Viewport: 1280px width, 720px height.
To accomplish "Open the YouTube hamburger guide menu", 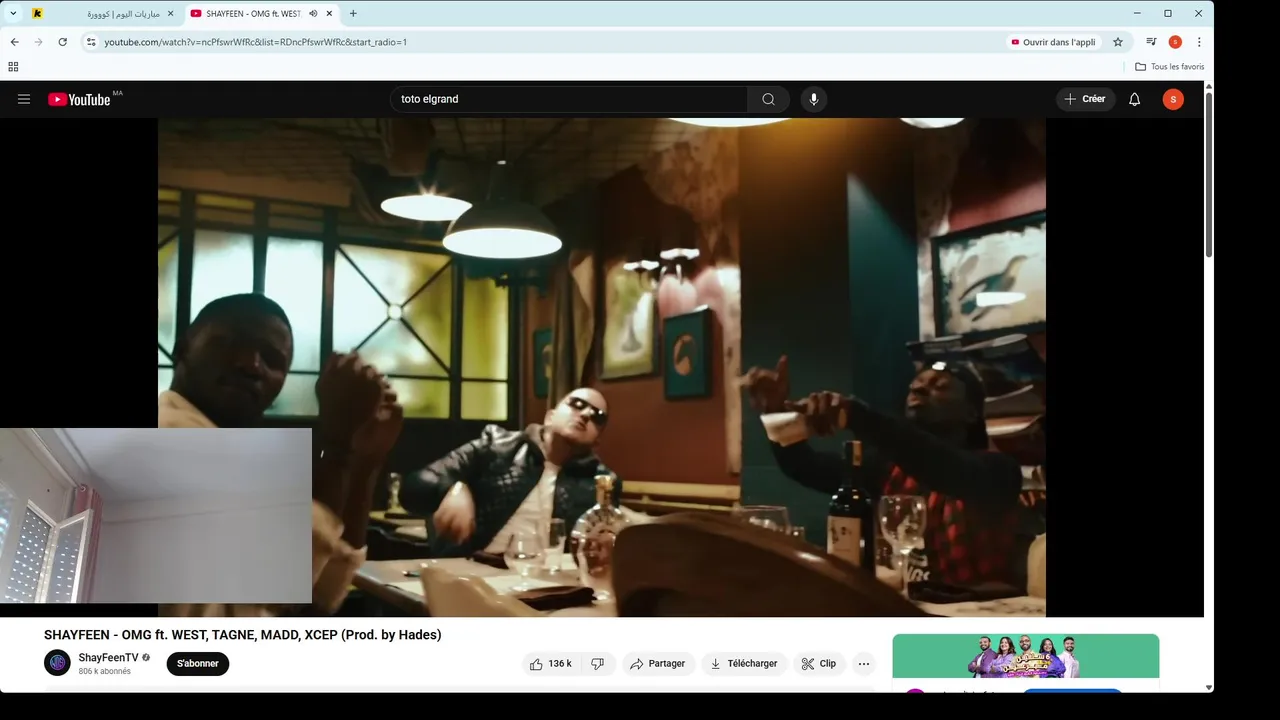I will pos(24,99).
